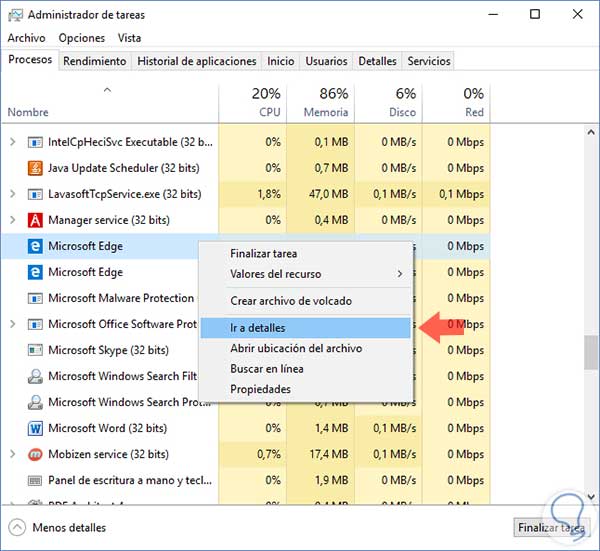Sort by the CPU column header
This screenshot has height=551, width=600.
point(253,103)
